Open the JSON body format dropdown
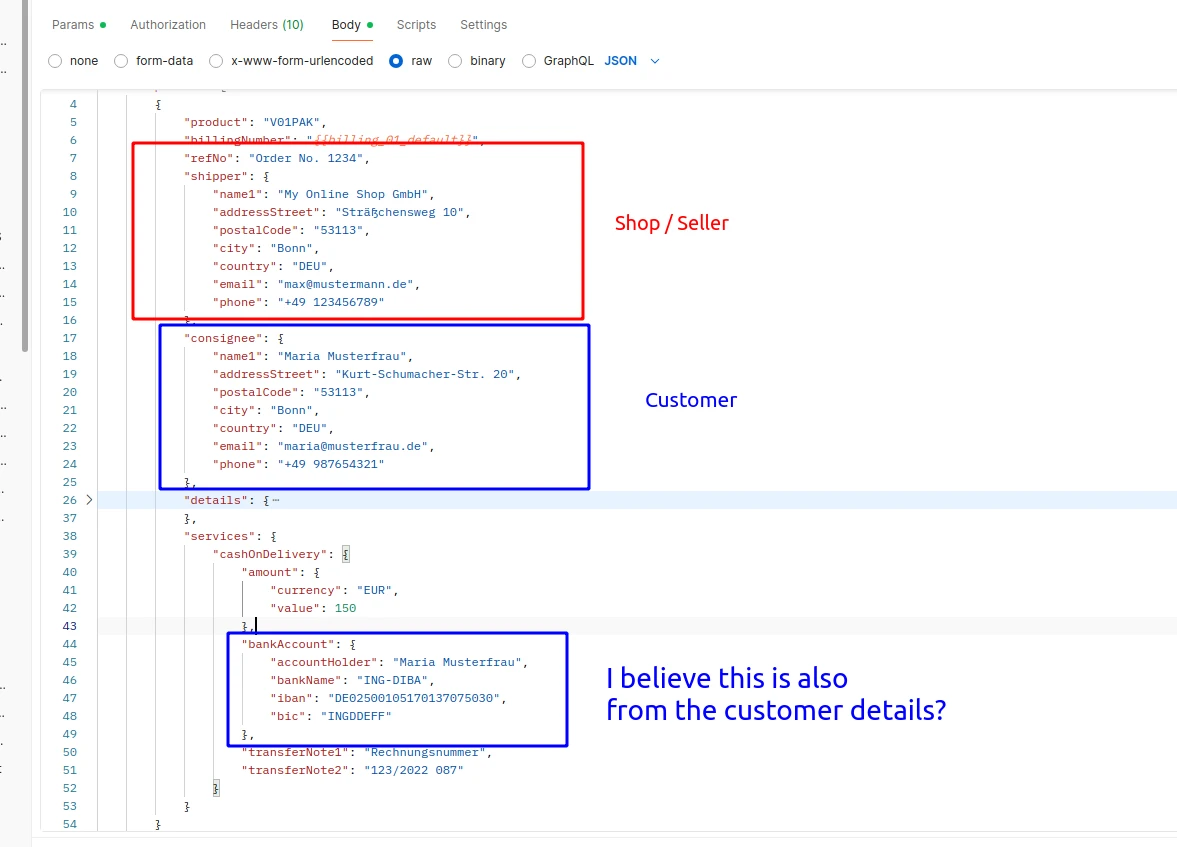Screen dimensions: 1177x847 pyautogui.click(x=621, y=61)
